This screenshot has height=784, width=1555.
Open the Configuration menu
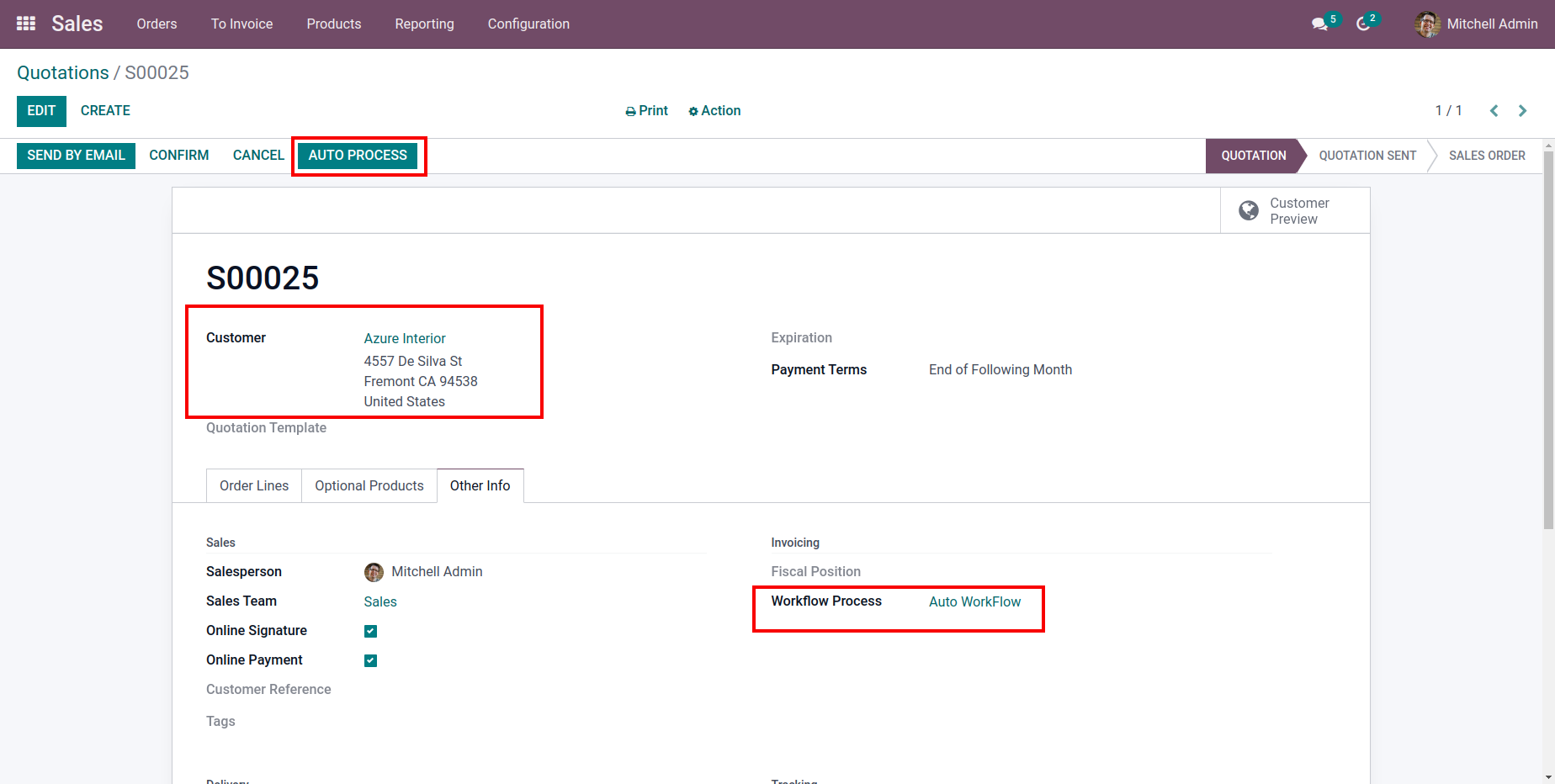[528, 24]
